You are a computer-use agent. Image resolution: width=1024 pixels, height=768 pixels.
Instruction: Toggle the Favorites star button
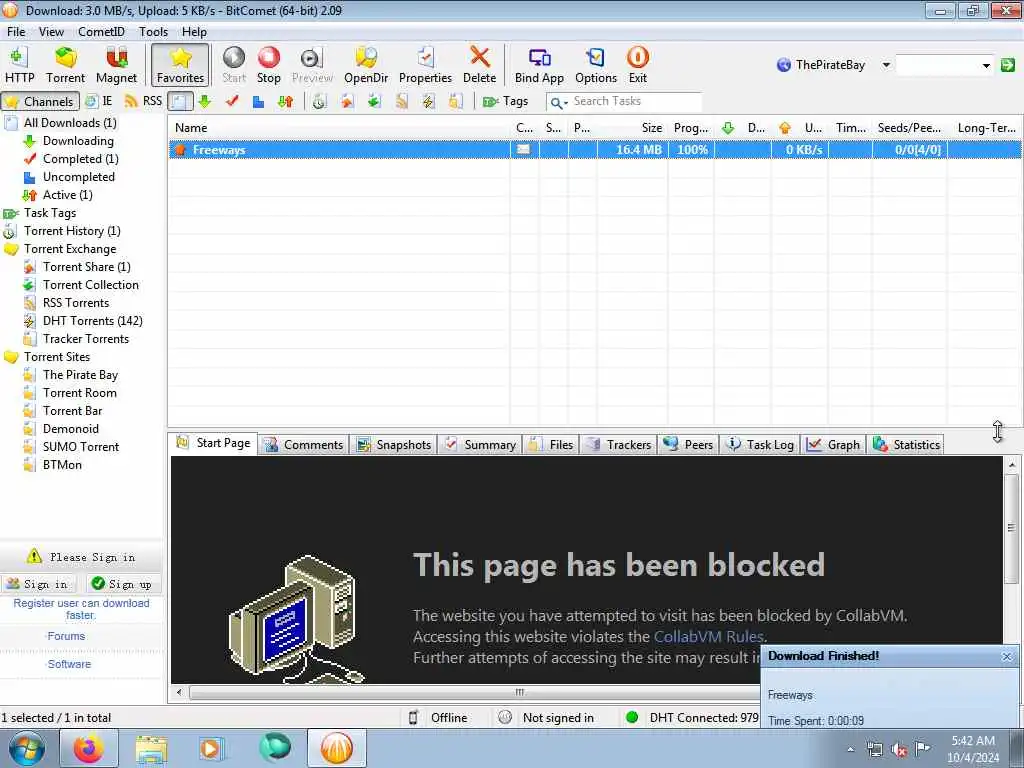point(180,65)
